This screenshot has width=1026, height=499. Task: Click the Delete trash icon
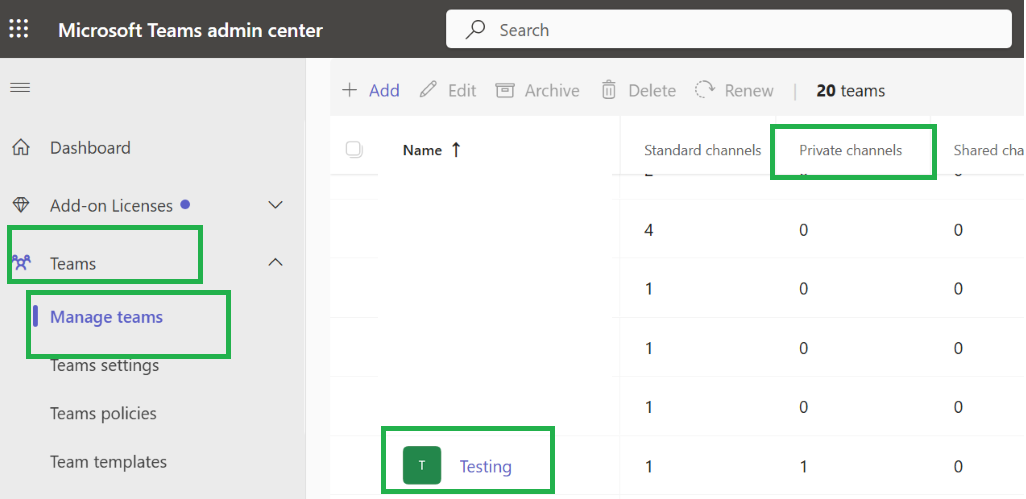pos(609,90)
